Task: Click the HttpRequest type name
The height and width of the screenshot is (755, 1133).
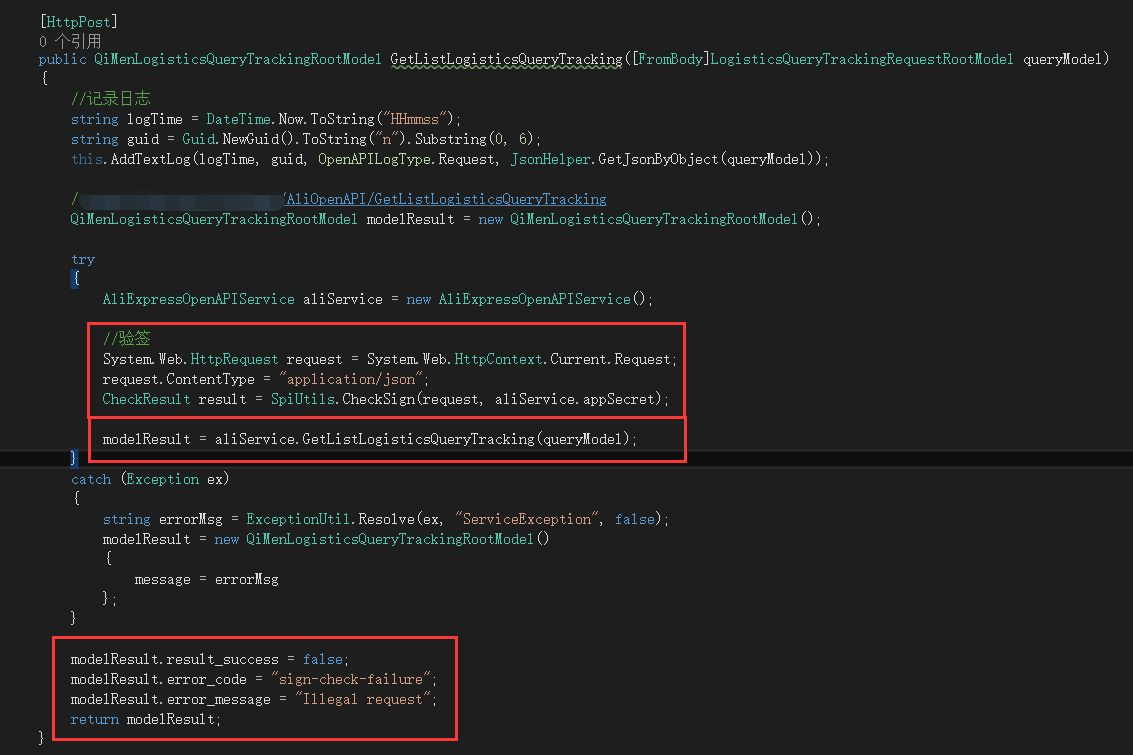Action: [234, 359]
